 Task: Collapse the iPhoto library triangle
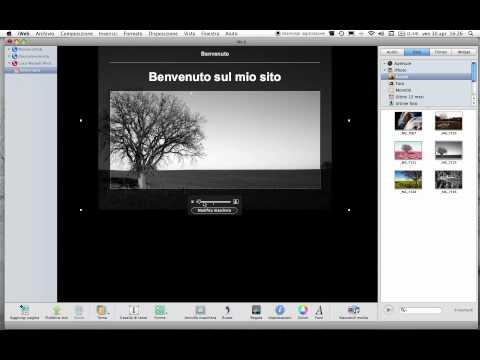tap(384, 70)
